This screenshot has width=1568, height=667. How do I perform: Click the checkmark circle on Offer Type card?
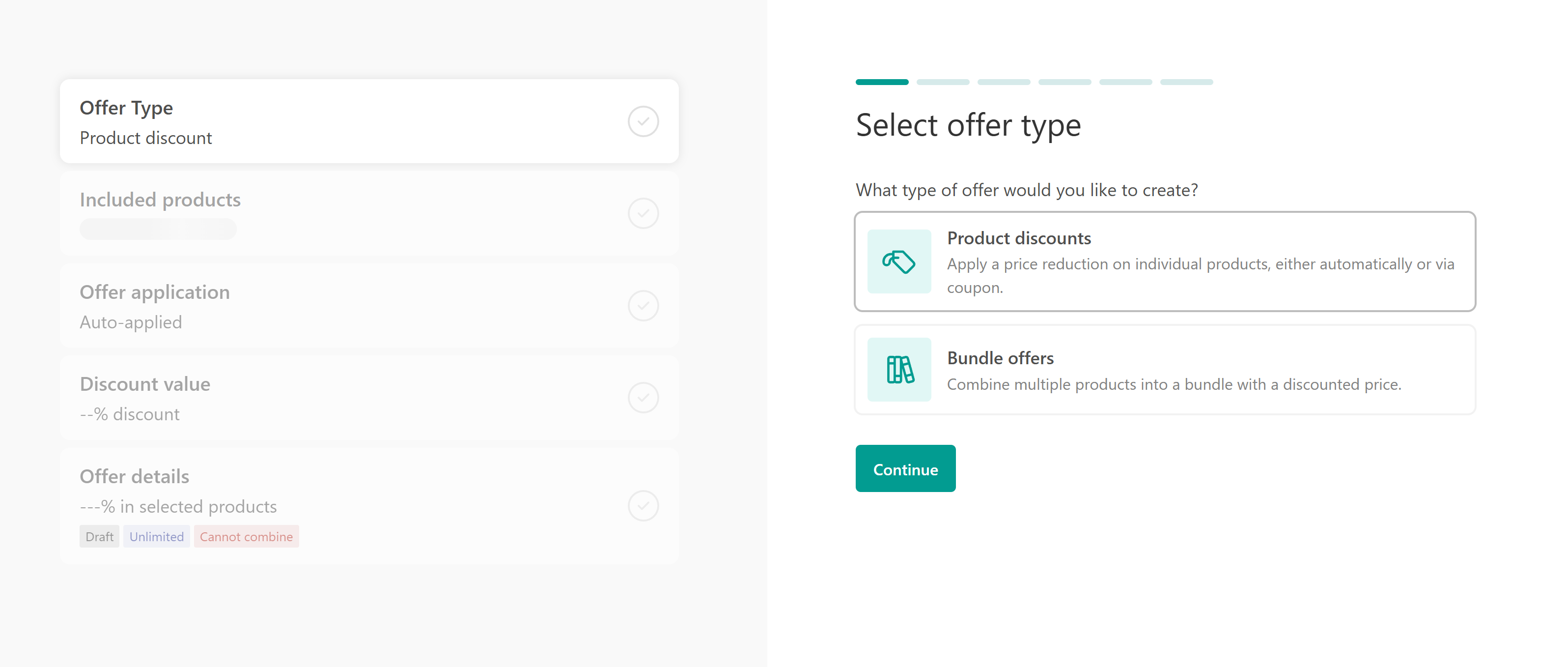643,122
